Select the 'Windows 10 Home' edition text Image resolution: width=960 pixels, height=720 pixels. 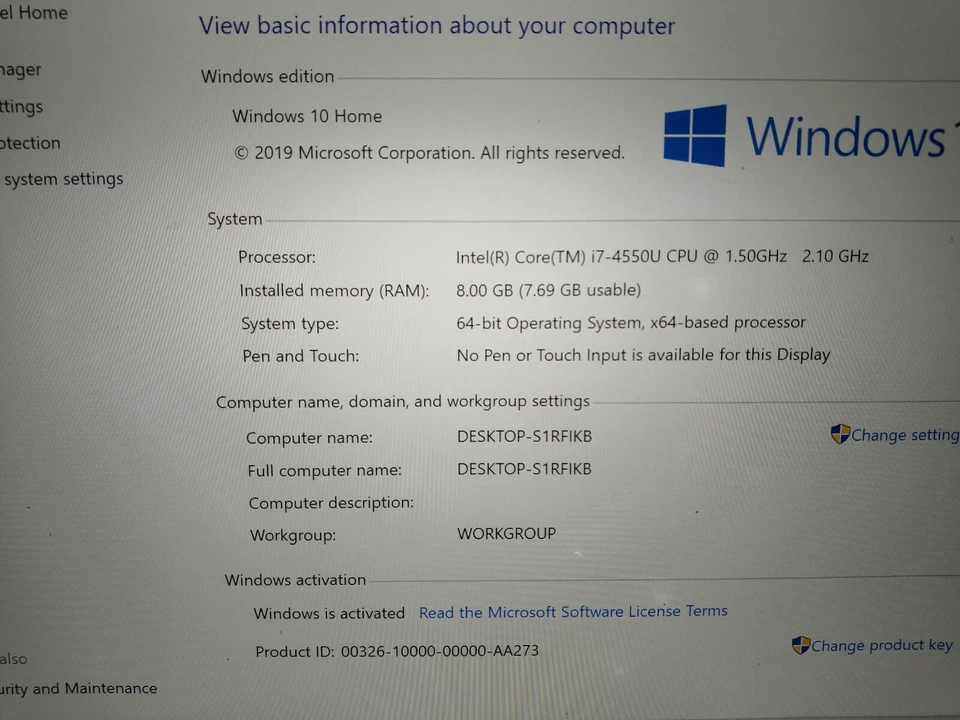307,116
